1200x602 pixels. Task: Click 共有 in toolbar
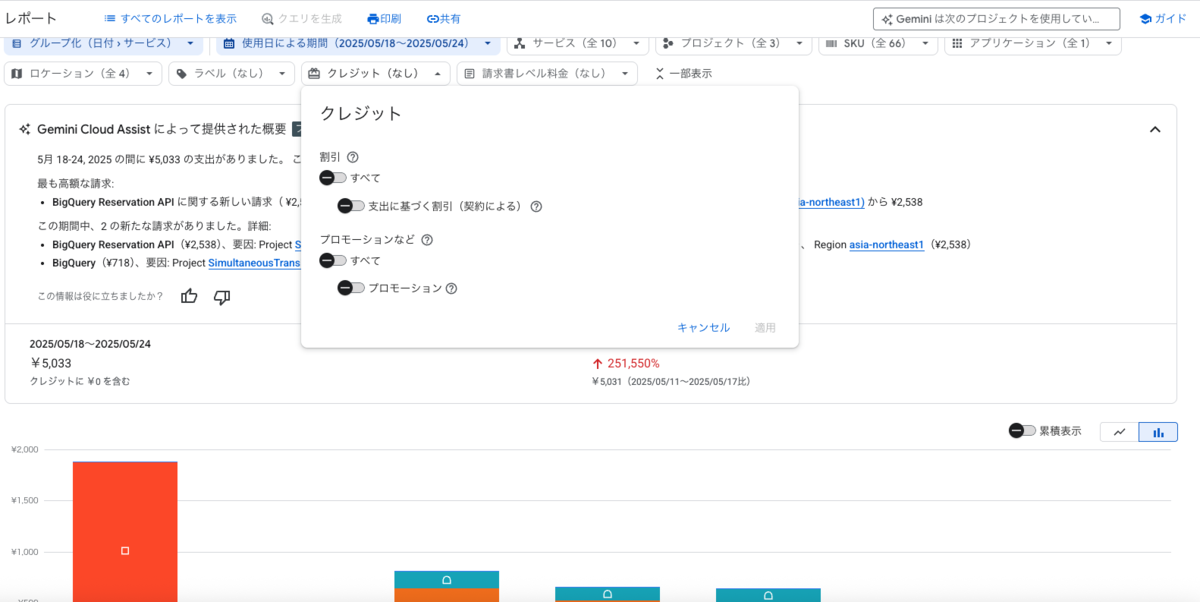[443, 19]
